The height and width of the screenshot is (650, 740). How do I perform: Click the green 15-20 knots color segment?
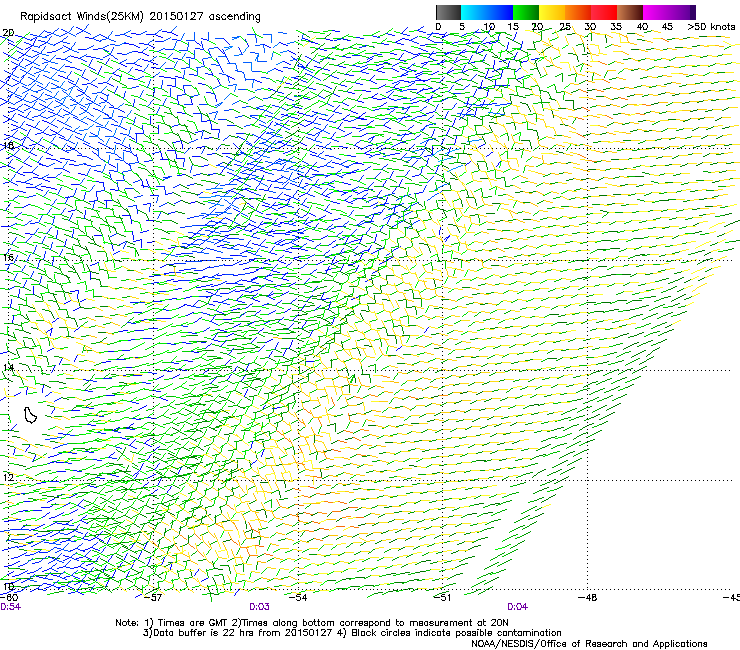(x=526, y=12)
